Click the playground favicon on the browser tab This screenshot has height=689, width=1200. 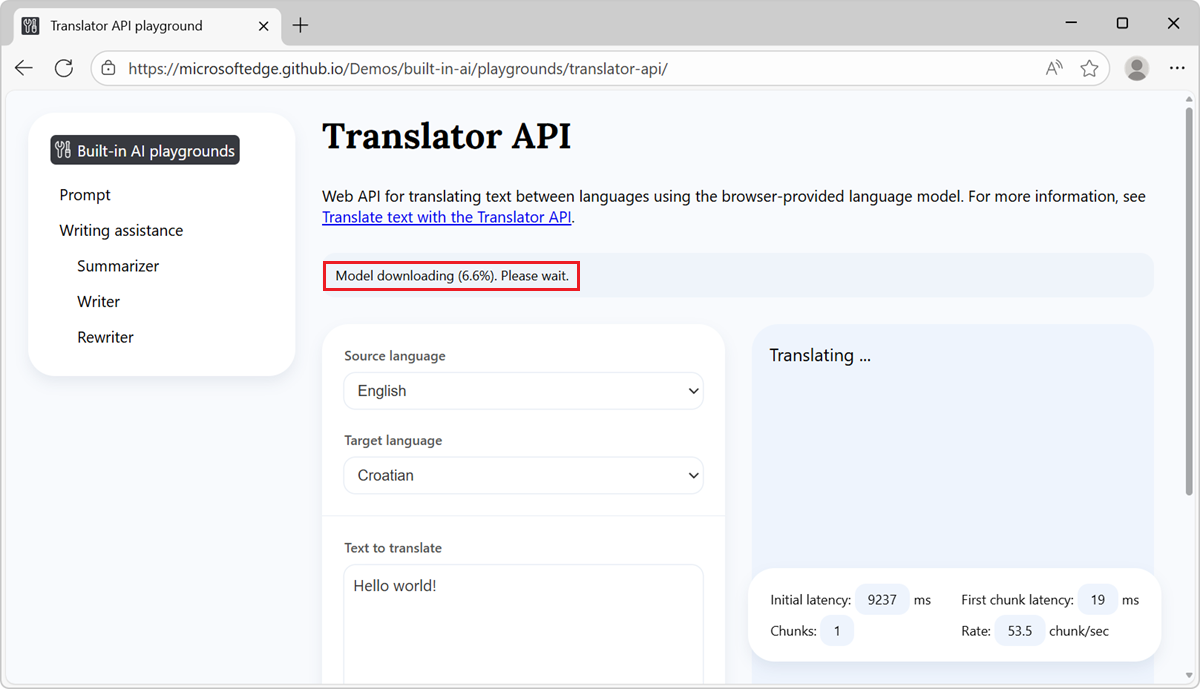(29, 25)
